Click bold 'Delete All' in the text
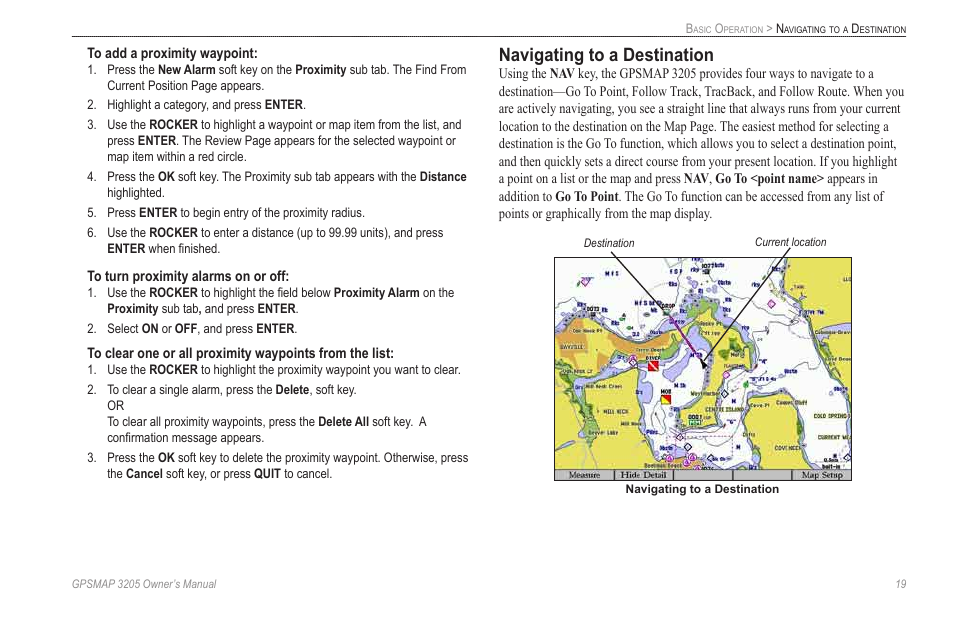Viewport: 954px width, 621px height. (343, 422)
